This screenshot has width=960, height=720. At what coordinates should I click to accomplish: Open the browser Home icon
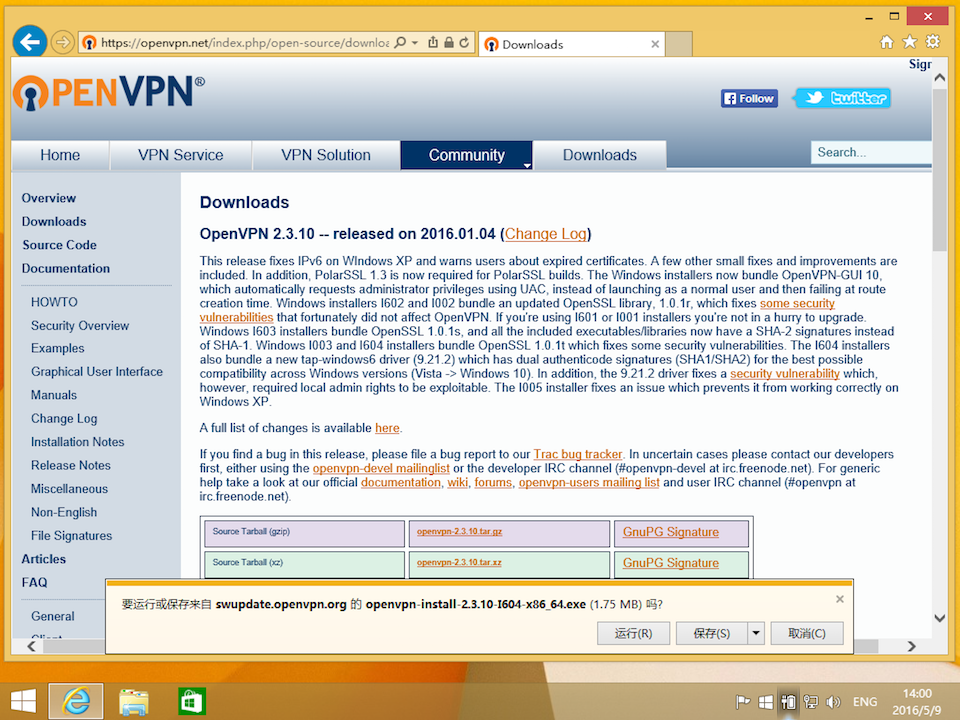pyautogui.click(x=887, y=42)
